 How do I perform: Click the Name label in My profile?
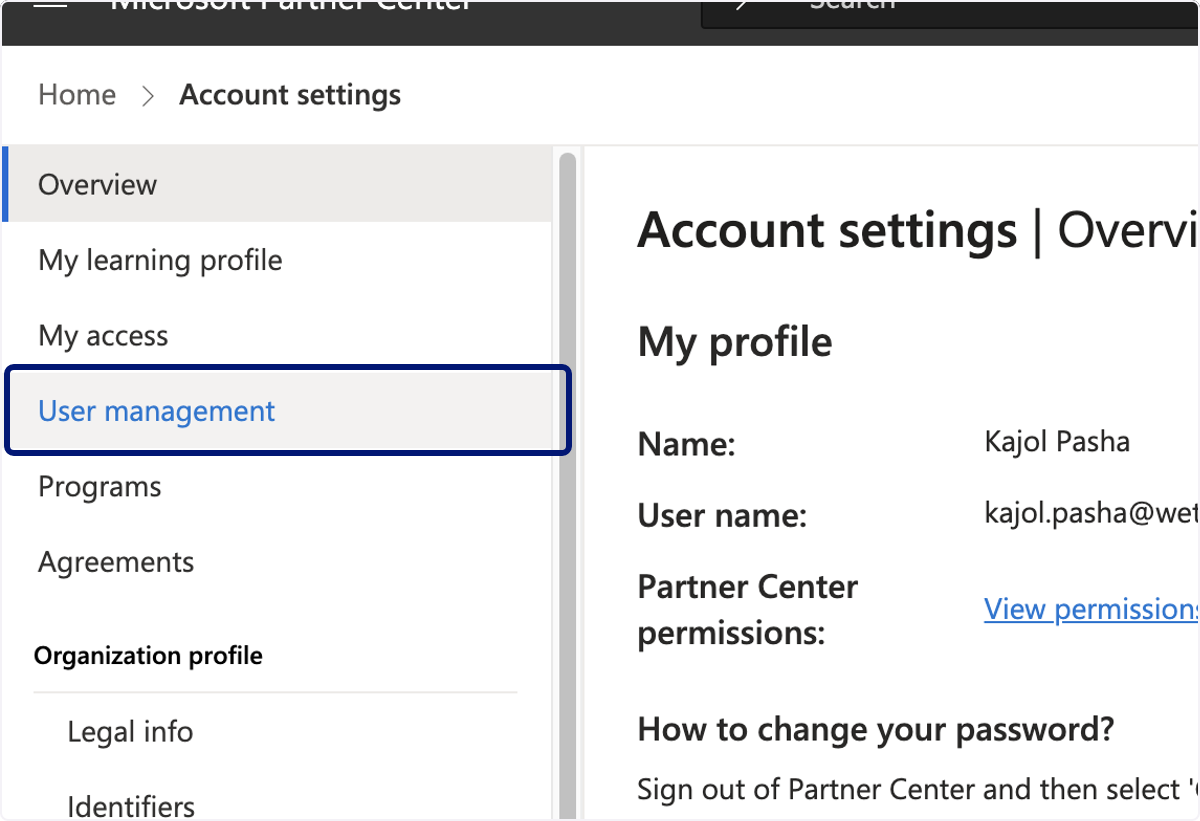[x=687, y=445]
